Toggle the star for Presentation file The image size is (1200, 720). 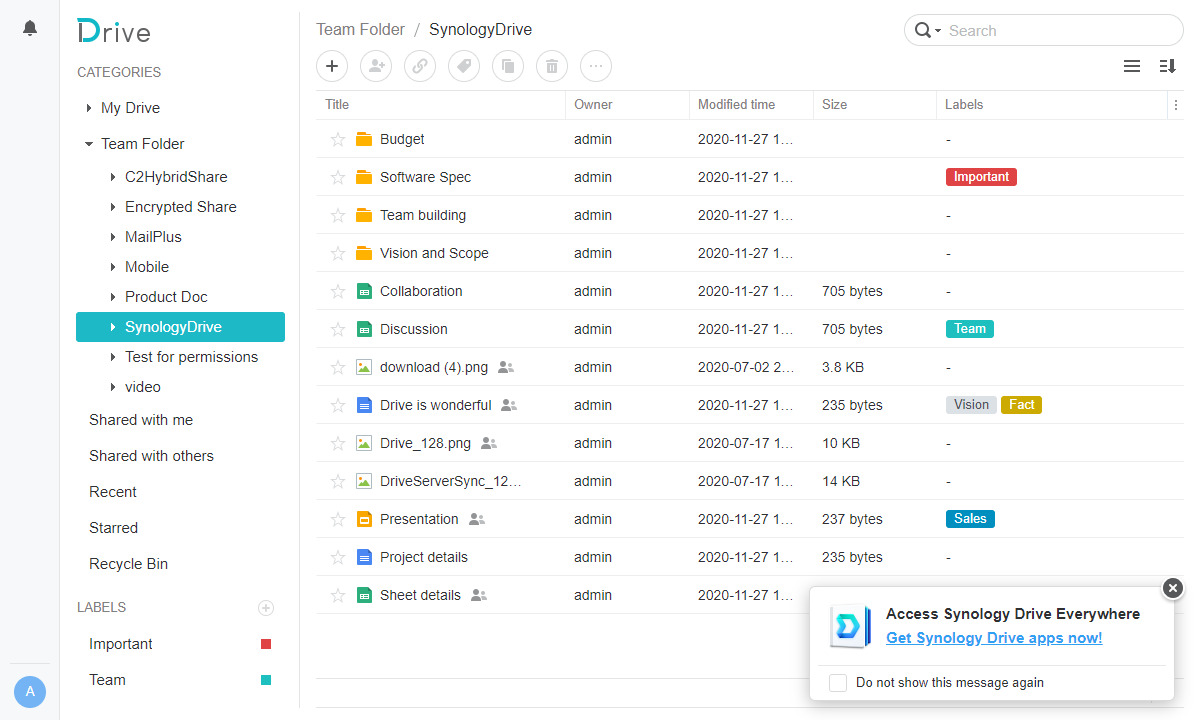[x=338, y=519]
